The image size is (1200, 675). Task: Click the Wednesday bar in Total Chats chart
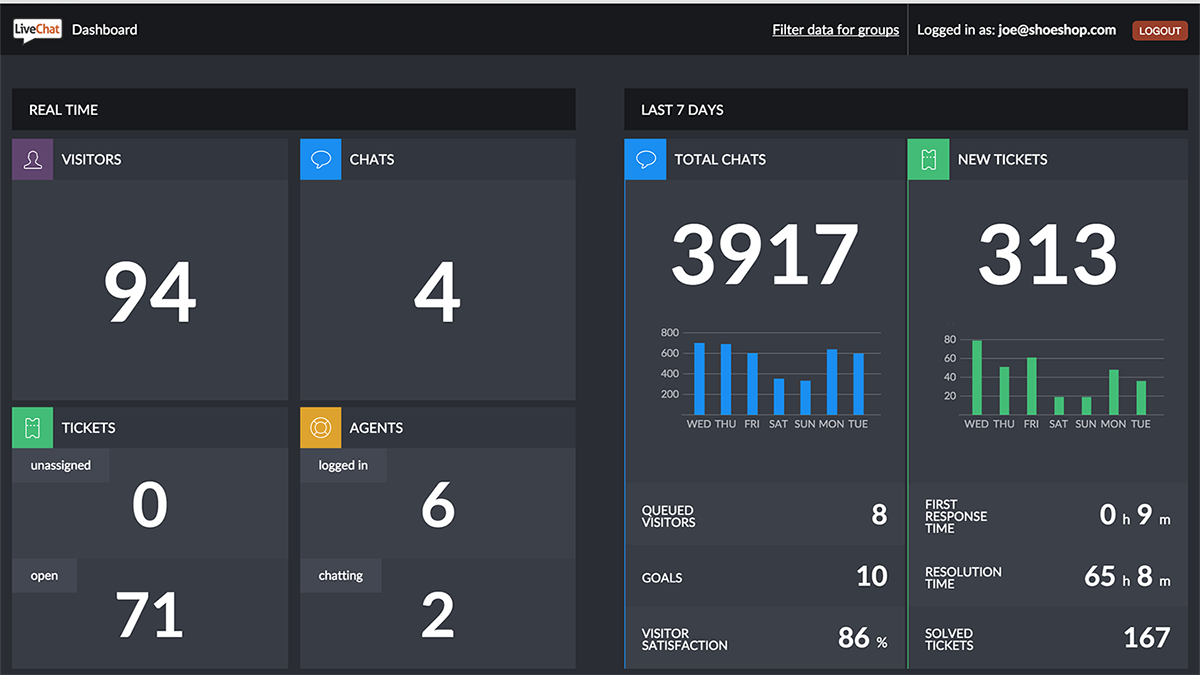[699, 379]
